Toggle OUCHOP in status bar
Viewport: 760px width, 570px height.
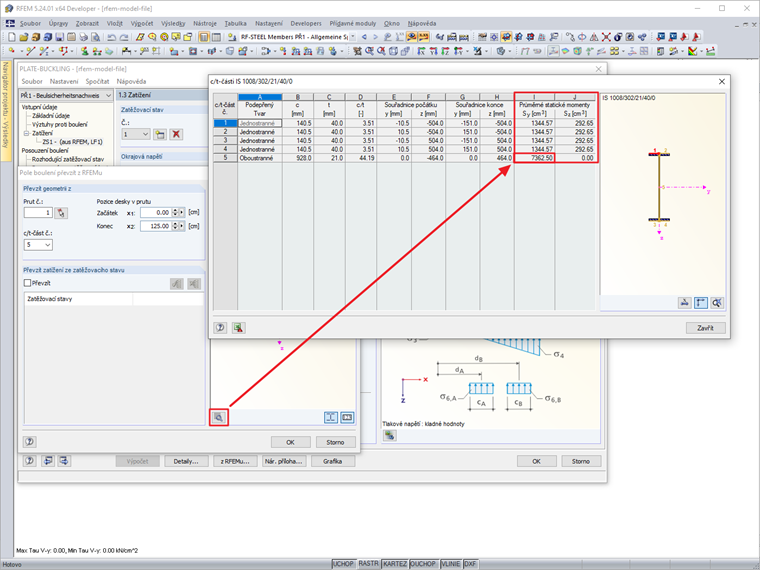(x=423, y=564)
